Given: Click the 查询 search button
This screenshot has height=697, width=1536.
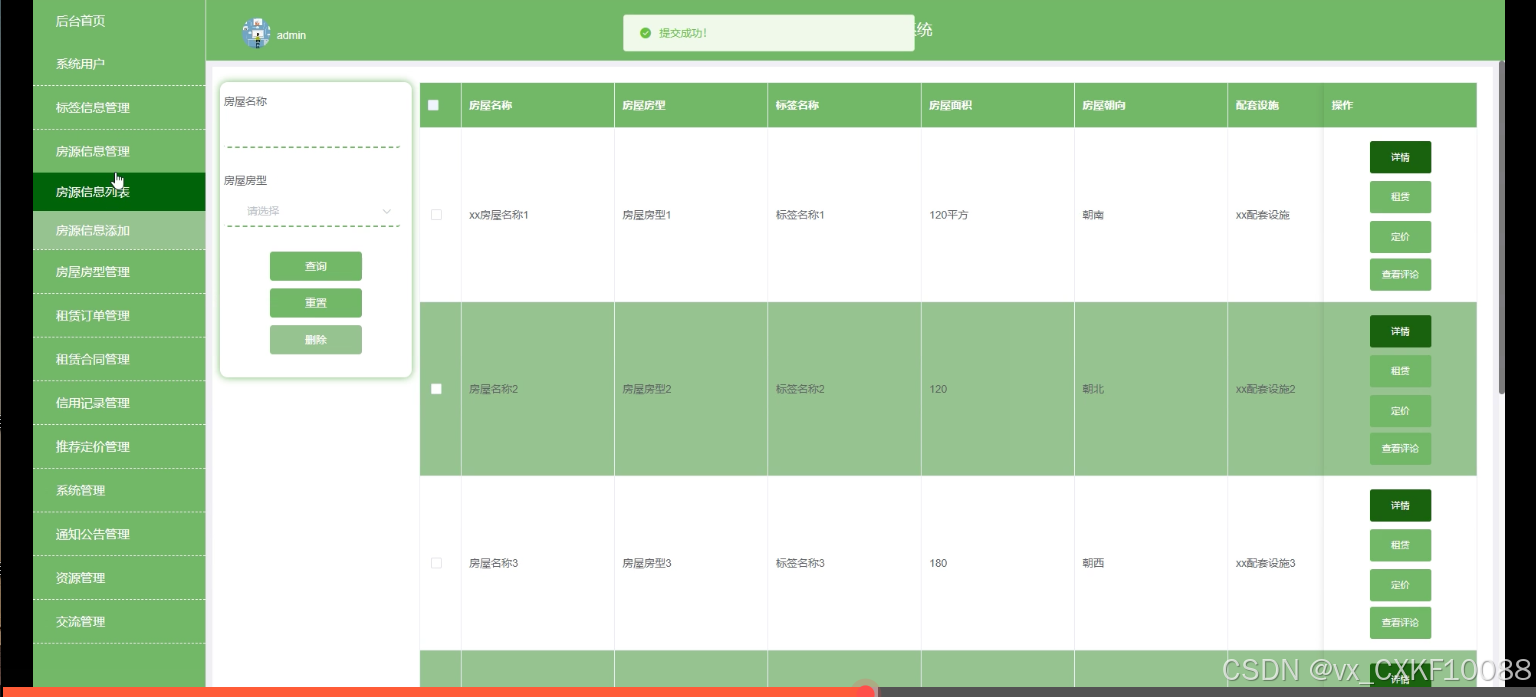Looking at the screenshot, I should click(316, 266).
